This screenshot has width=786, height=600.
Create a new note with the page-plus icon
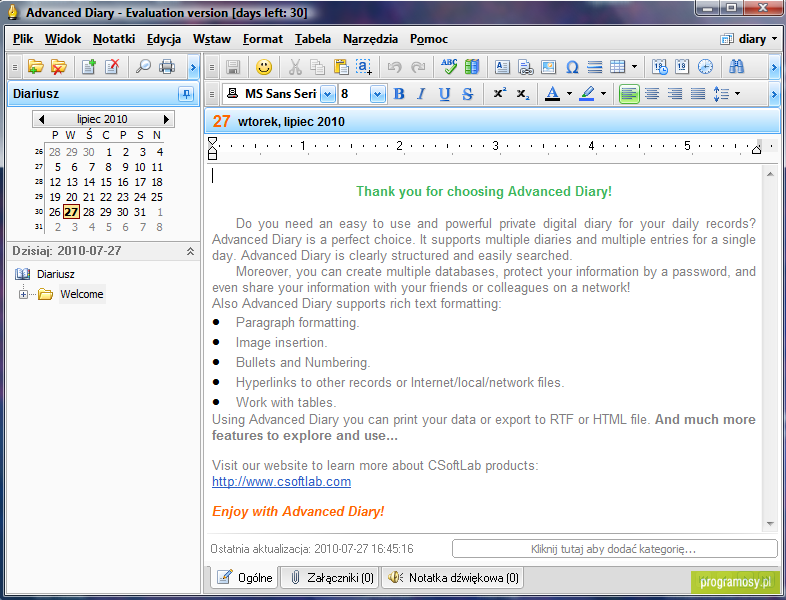[x=89, y=67]
